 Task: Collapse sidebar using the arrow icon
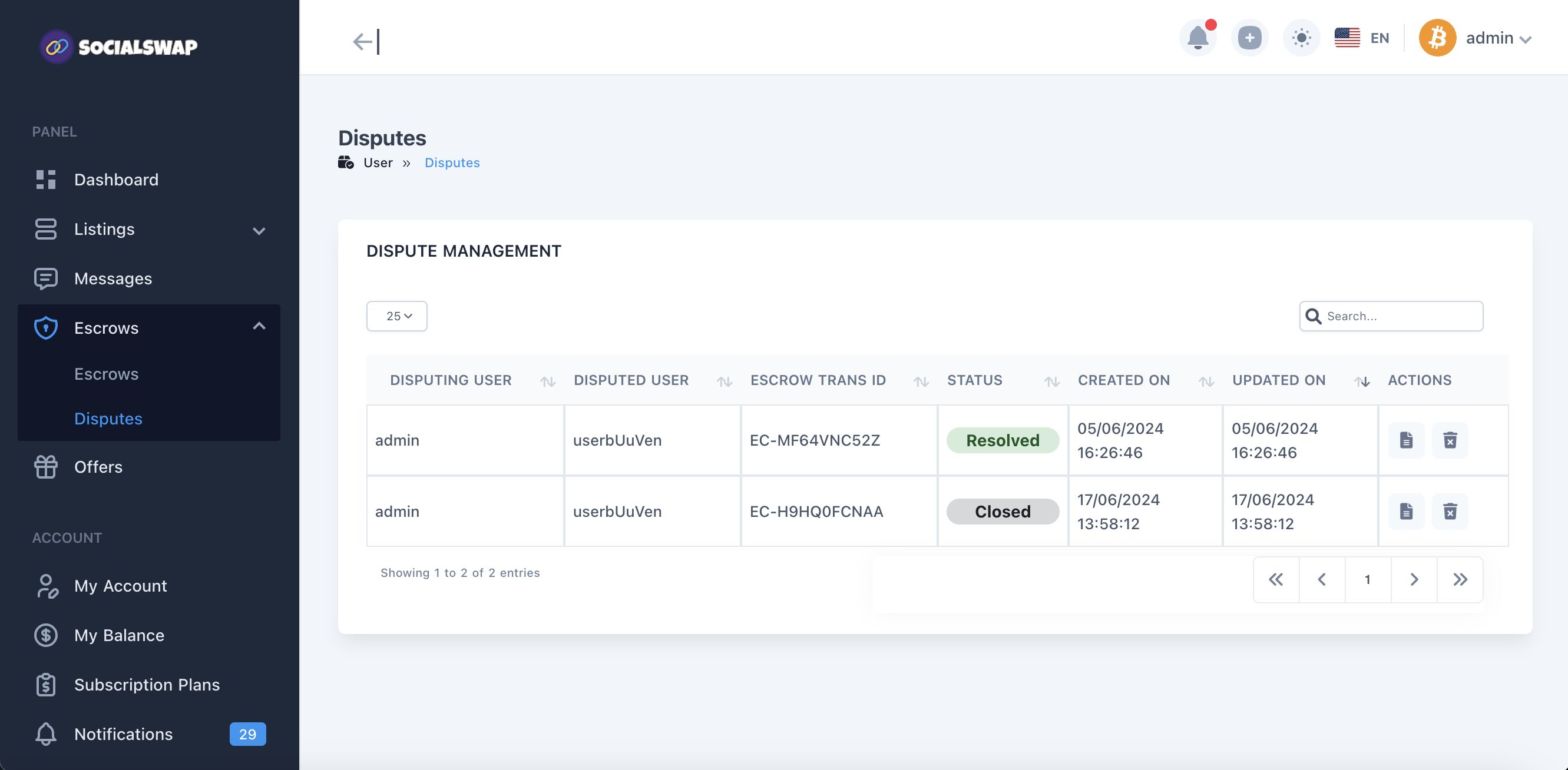tap(366, 41)
